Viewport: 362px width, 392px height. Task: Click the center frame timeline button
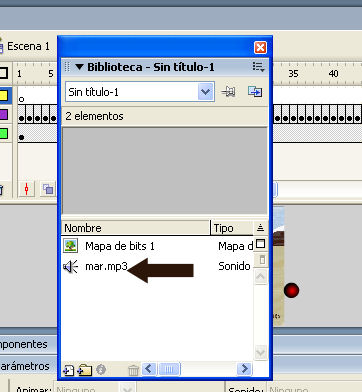point(27,189)
